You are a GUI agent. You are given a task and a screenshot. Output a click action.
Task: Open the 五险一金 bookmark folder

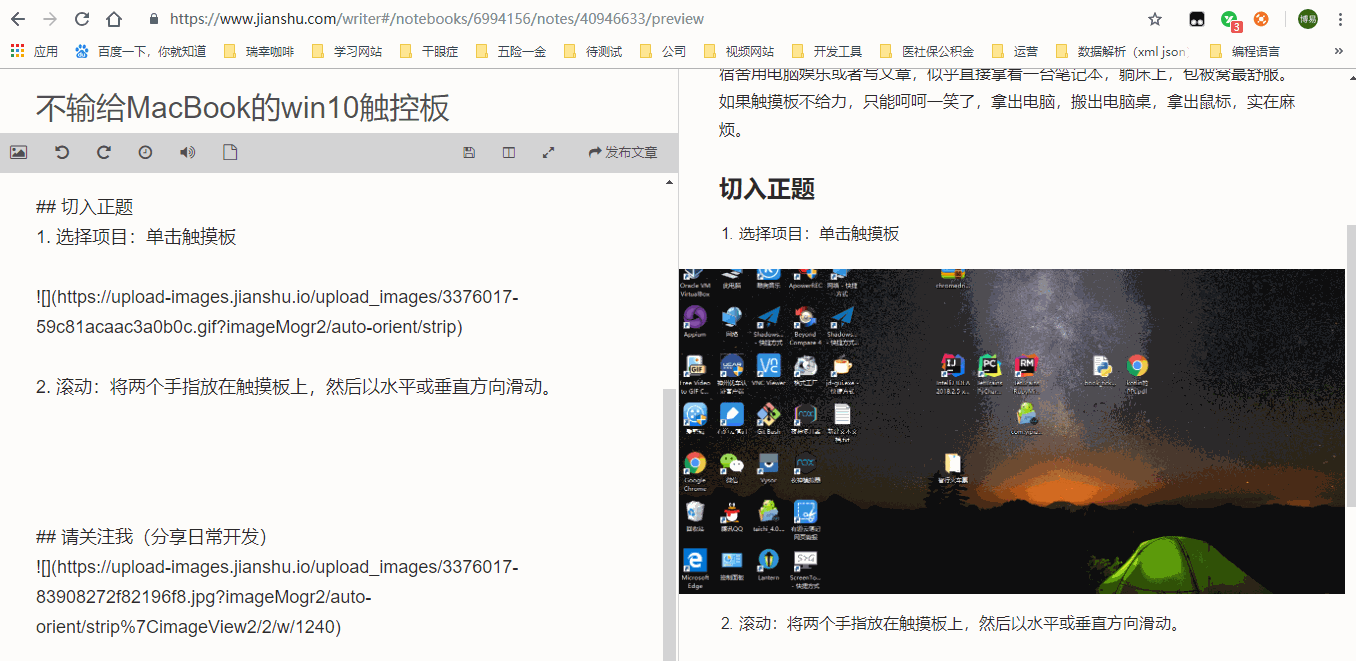point(511,51)
